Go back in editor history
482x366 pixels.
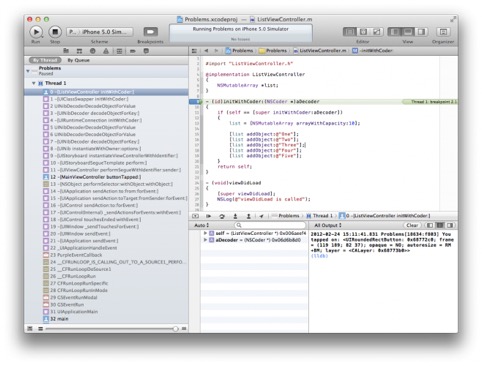point(206,51)
